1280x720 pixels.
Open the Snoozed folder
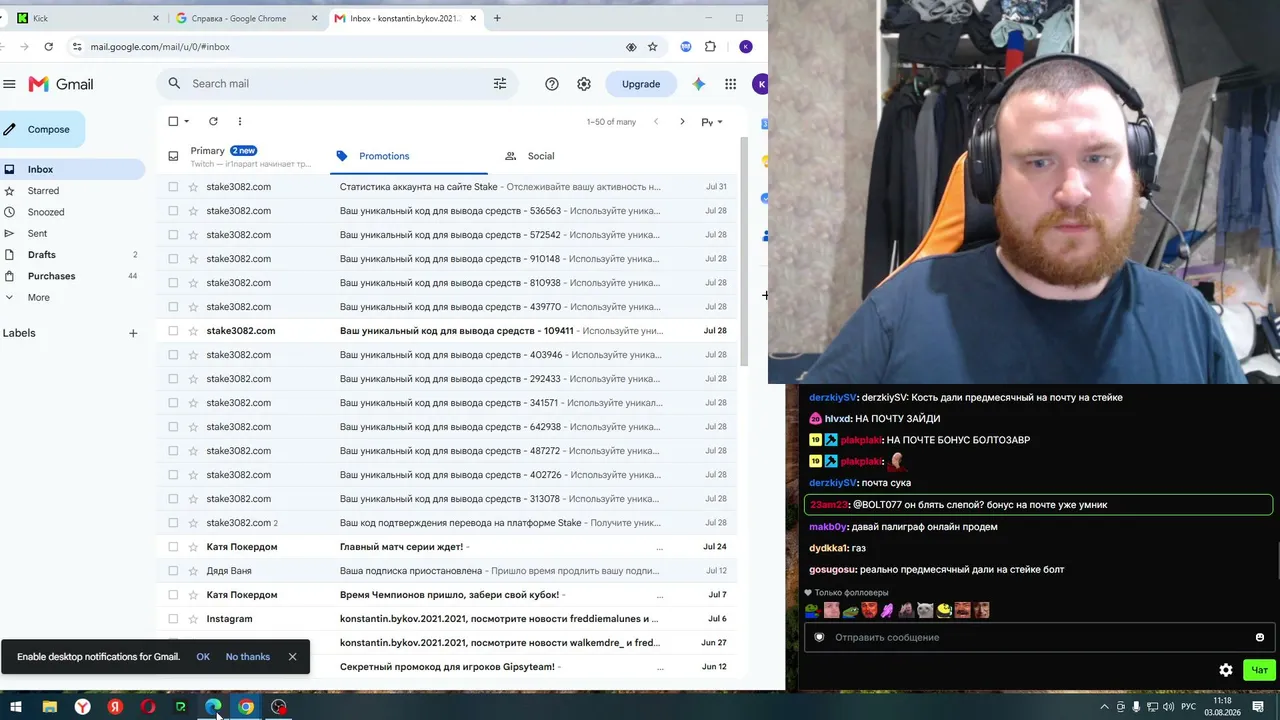pos(72,212)
